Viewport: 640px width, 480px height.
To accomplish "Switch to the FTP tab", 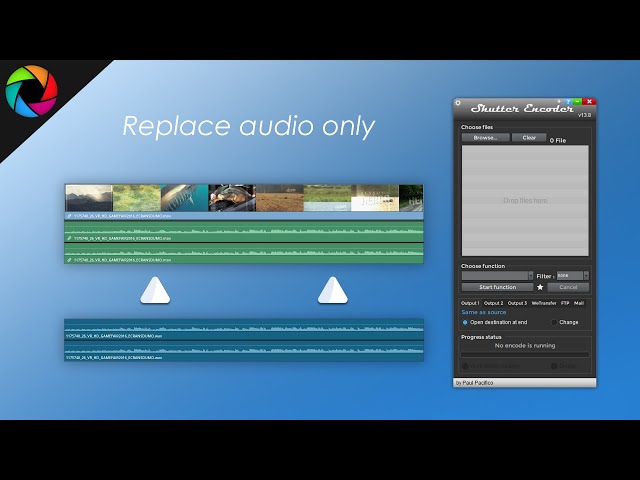I will [x=565, y=303].
